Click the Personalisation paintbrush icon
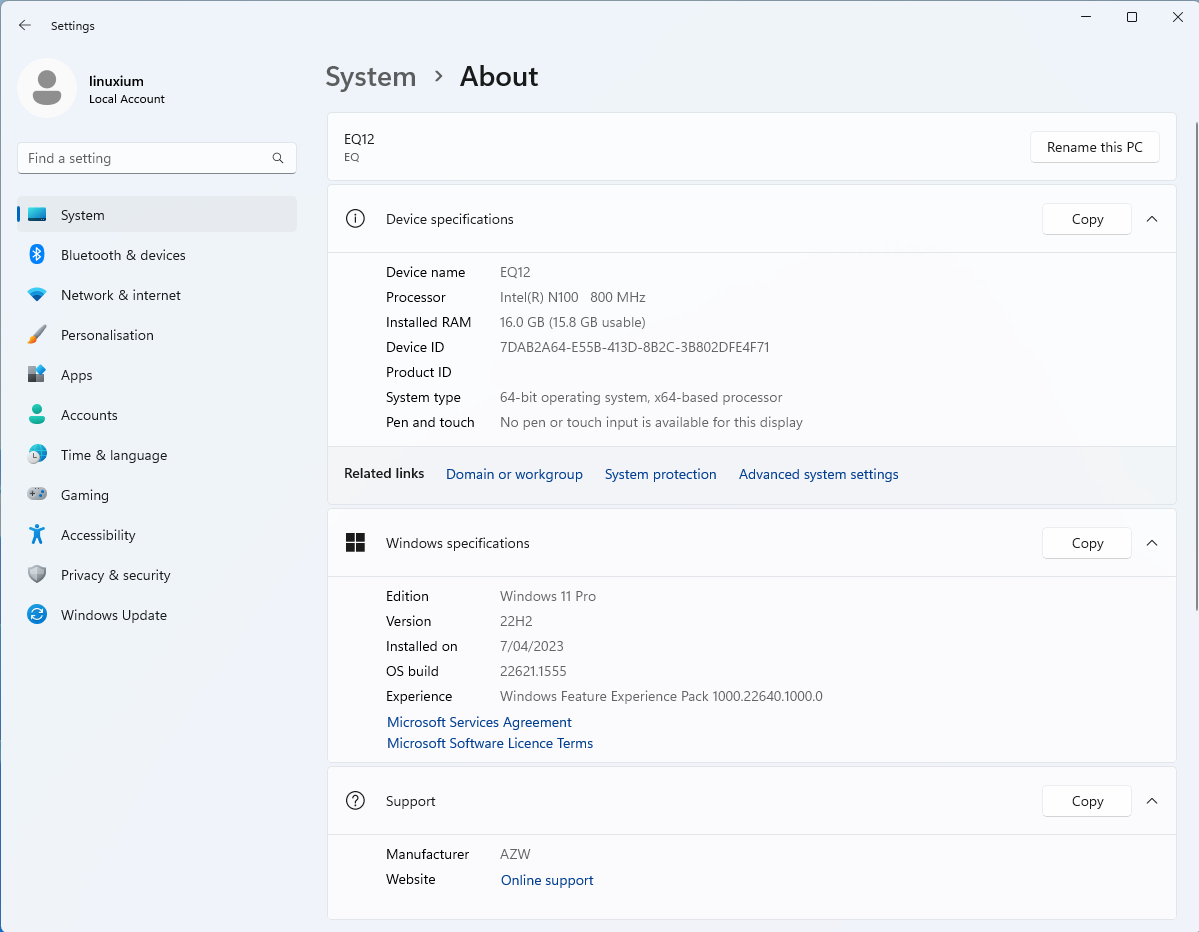This screenshot has height=932, width=1199. (x=37, y=335)
